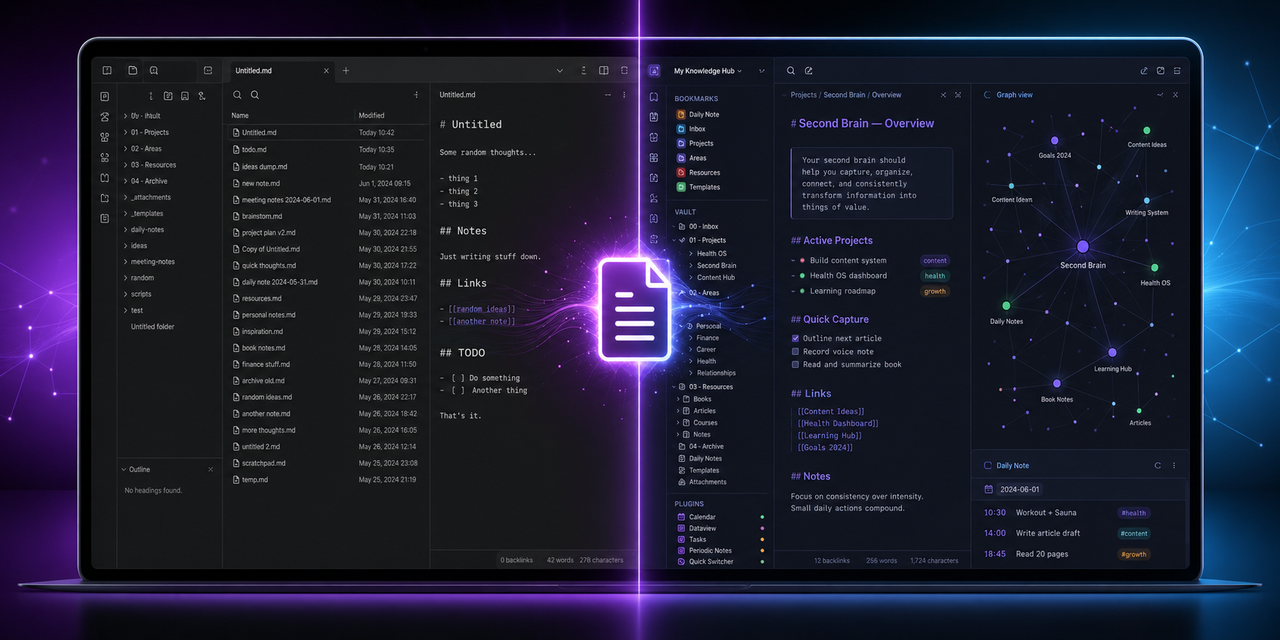The height and width of the screenshot is (640, 1280).
Task: Click first search icon above file list
Action: point(238,95)
